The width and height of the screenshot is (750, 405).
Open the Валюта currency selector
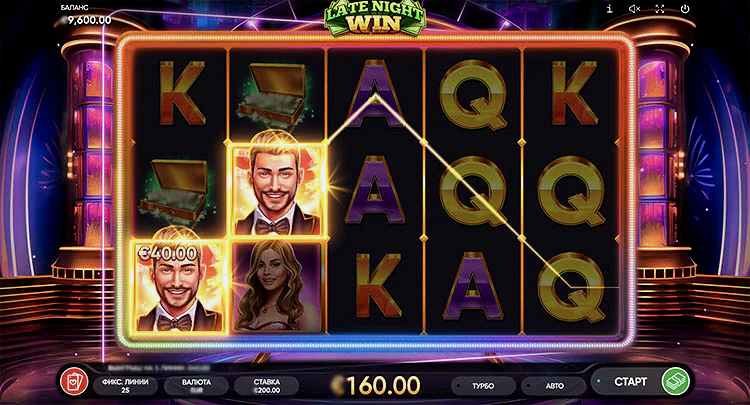click(x=196, y=386)
